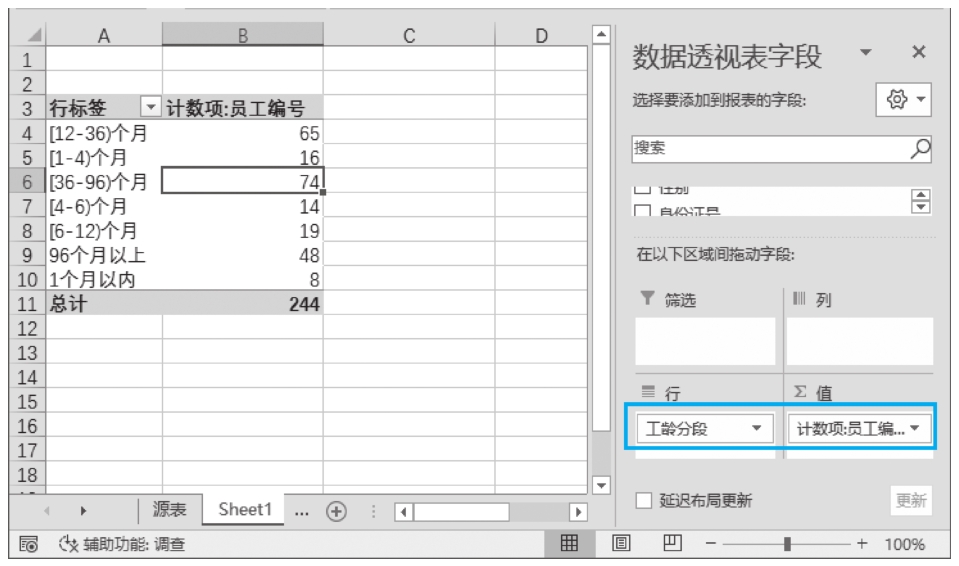Click the search magnifier icon
The height and width of the screenshot is (566, 959).
click(920, 148)
